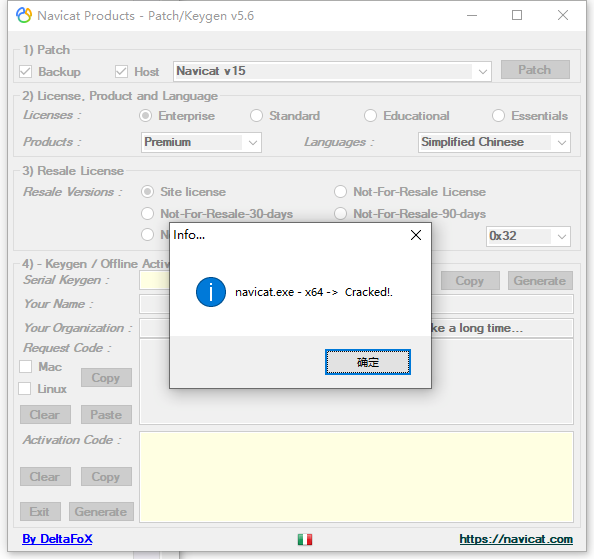Click the Italian flag icon
This screenshot has height=559, width=594.
[305, 539]
